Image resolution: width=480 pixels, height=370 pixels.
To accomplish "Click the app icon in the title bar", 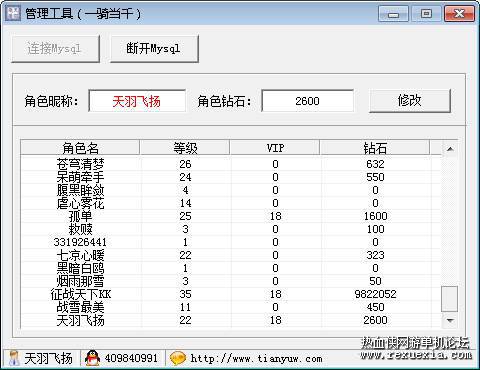I will [14, 14].
